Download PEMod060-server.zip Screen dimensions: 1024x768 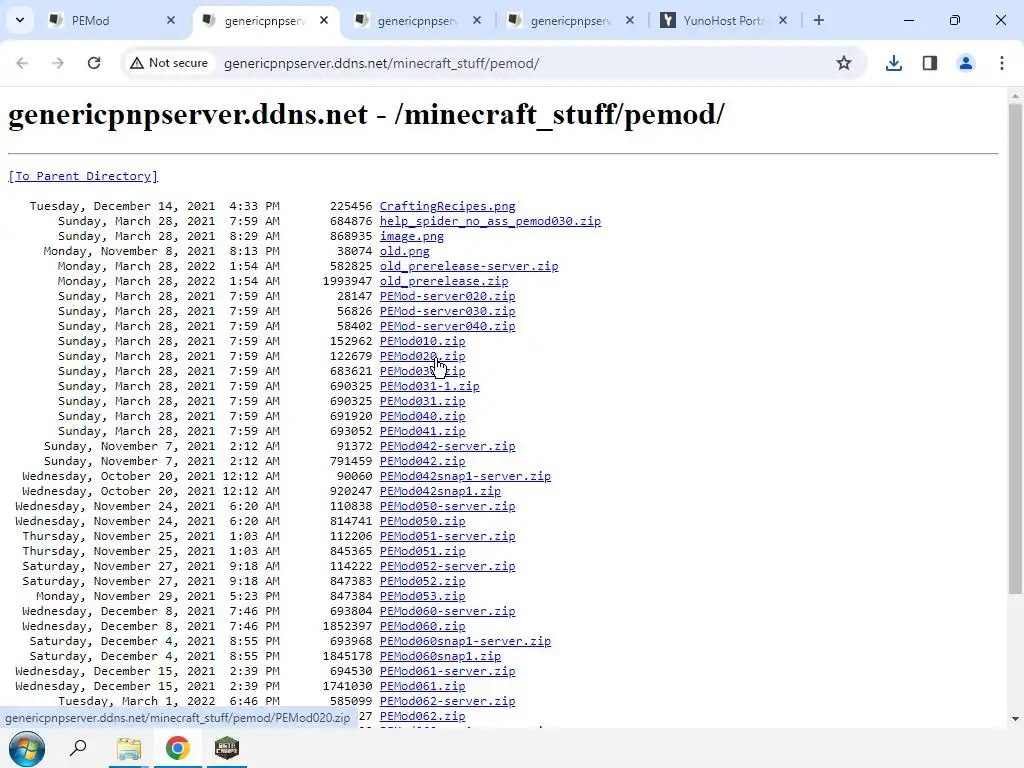pyautogui.click(x=447, y=612)
